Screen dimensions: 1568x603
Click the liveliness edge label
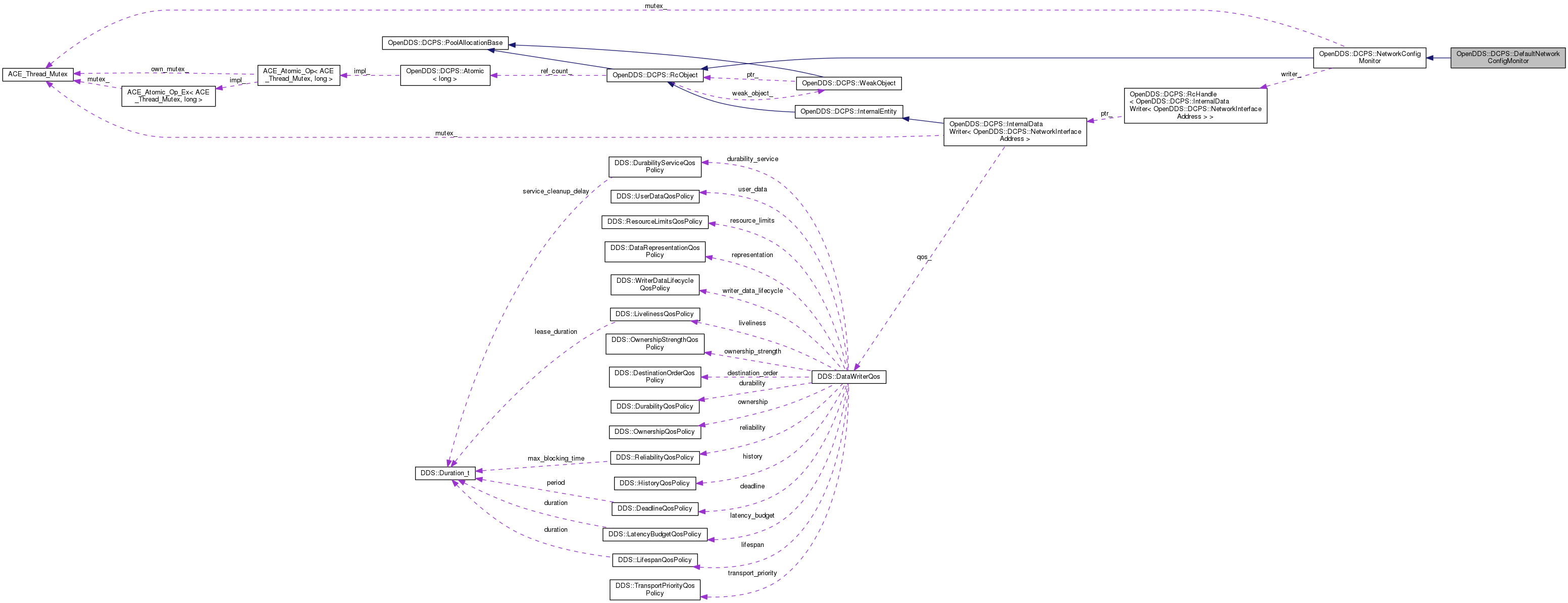click(752, 323)
